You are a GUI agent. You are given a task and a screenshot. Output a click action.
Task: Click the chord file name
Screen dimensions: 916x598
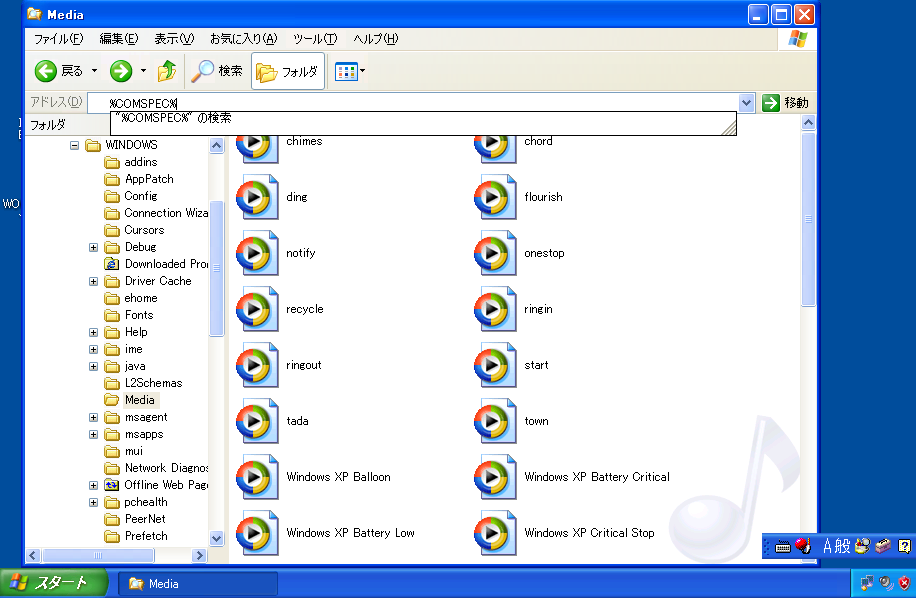click(538, 141)
